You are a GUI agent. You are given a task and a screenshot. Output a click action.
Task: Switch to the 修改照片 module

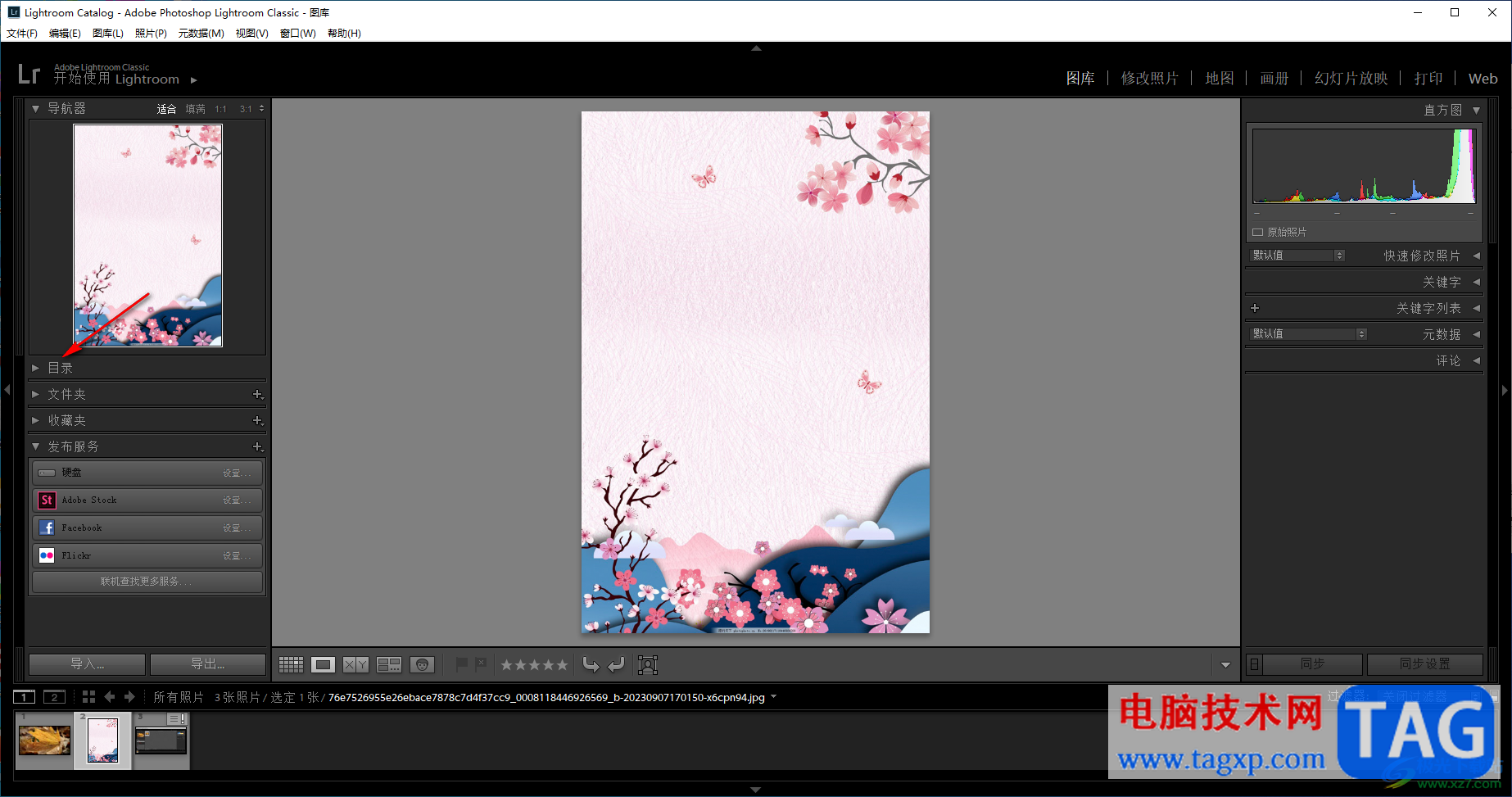pos(1150,79)
